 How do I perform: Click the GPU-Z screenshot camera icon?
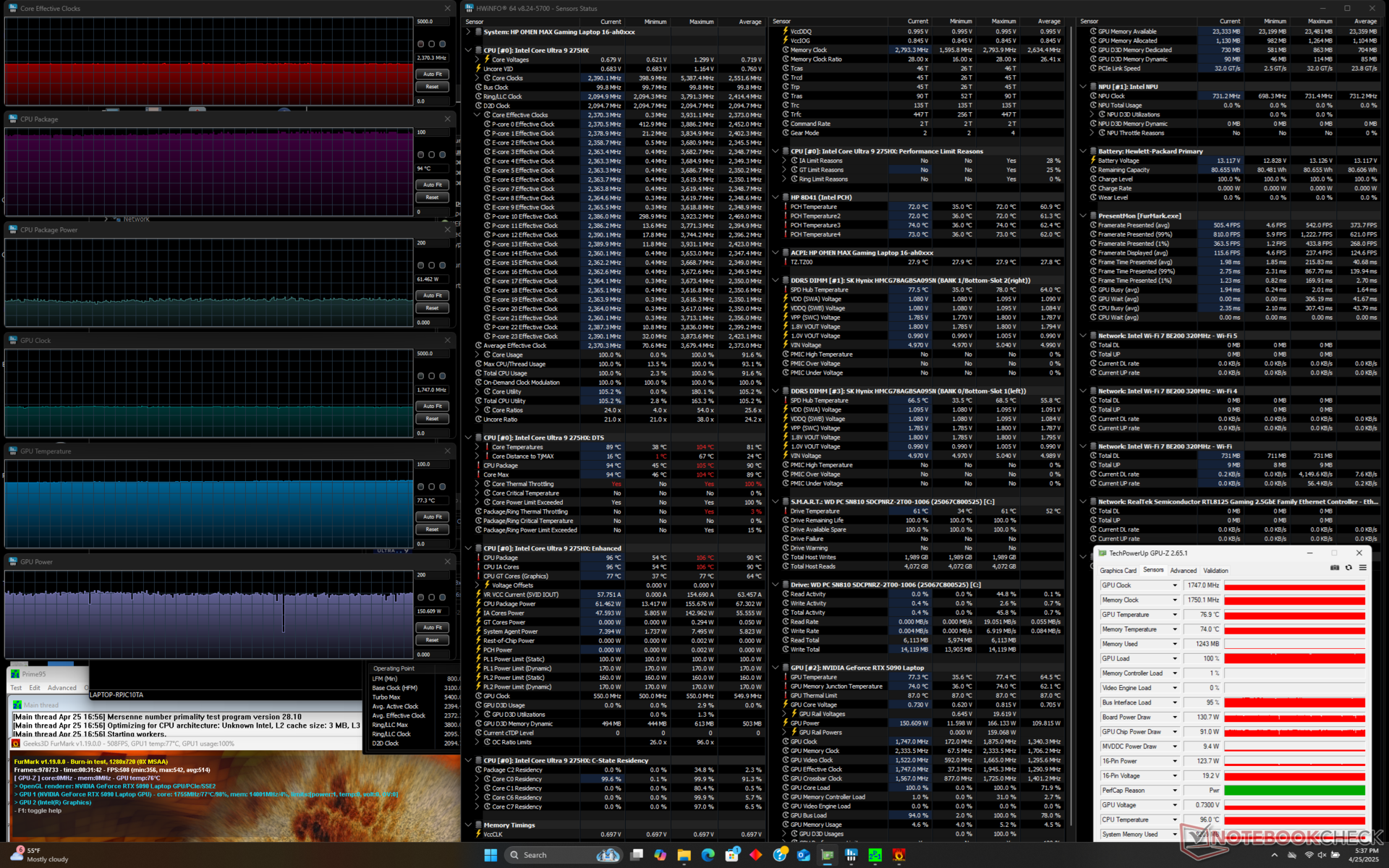point(1335,568)
